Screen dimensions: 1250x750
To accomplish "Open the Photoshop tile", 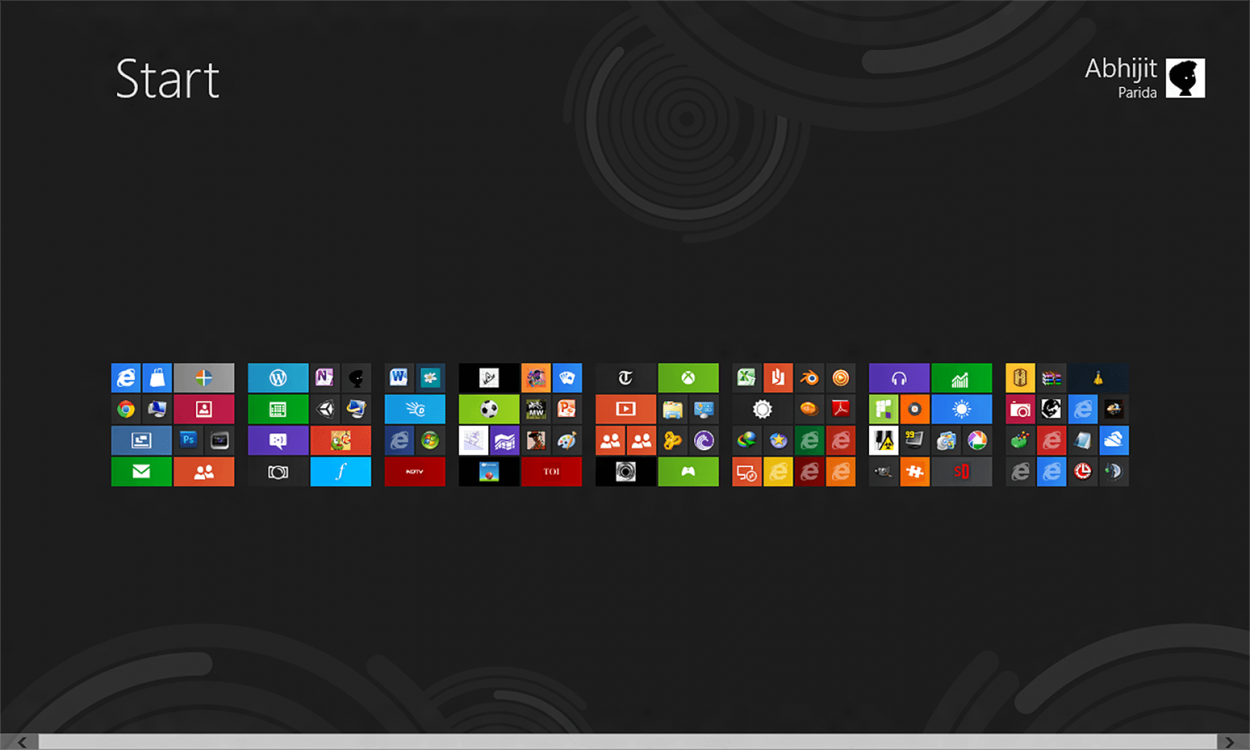I will pos(188,440).
